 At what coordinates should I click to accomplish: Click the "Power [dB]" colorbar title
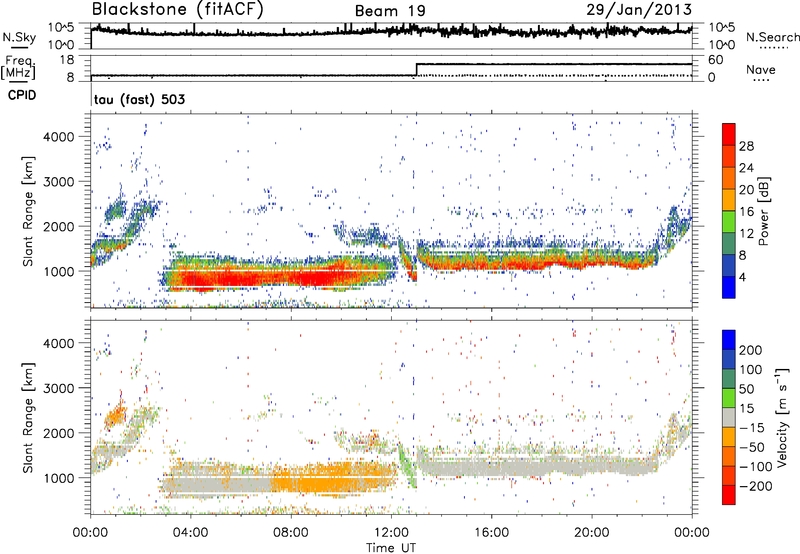[x=763, y=211]
